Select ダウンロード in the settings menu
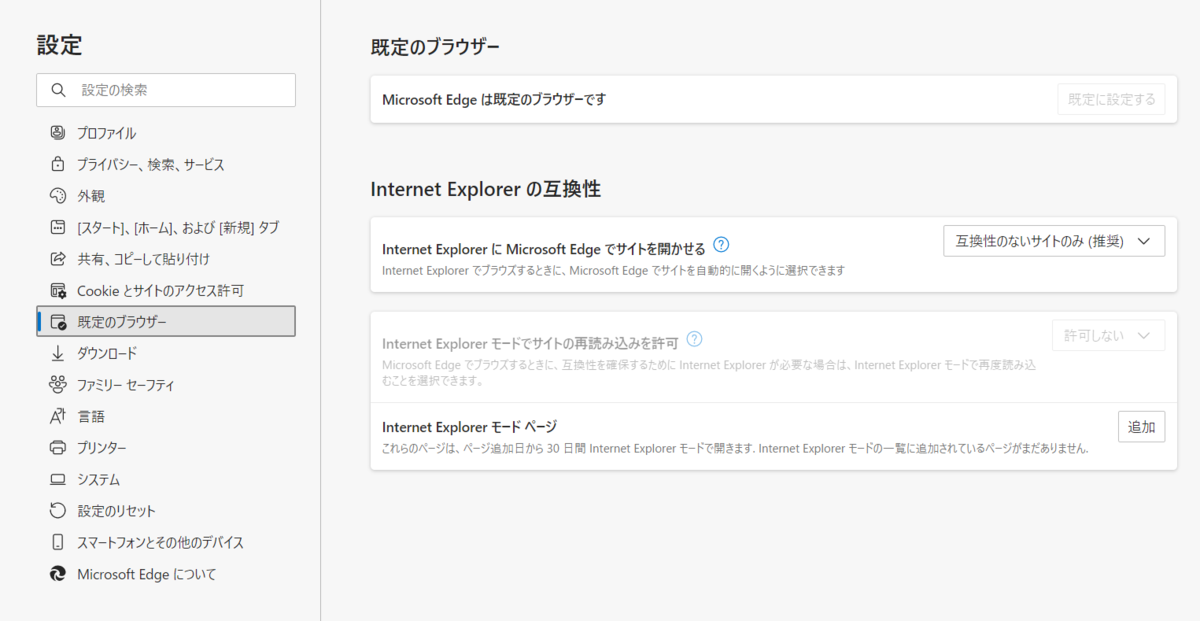This screenshot has width=1200, height=621. point(166,353)
